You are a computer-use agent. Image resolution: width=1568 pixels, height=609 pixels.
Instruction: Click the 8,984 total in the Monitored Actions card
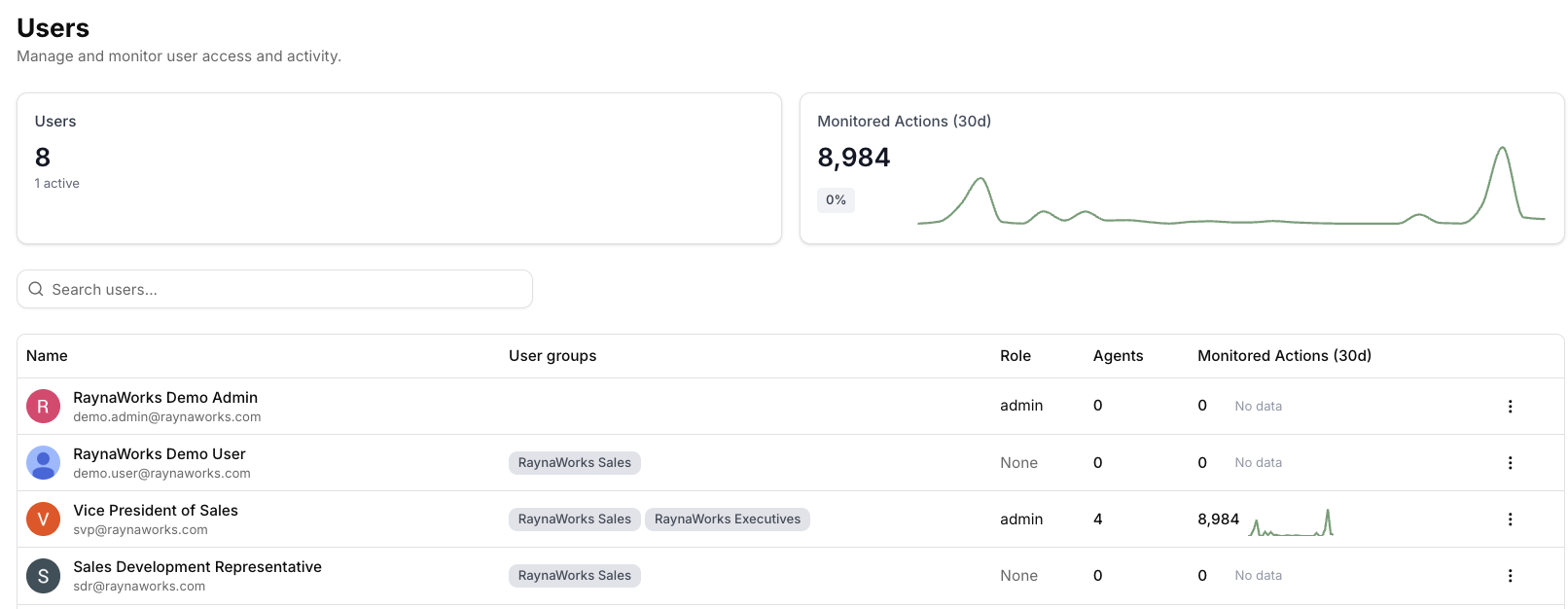(x=854, y=158)
